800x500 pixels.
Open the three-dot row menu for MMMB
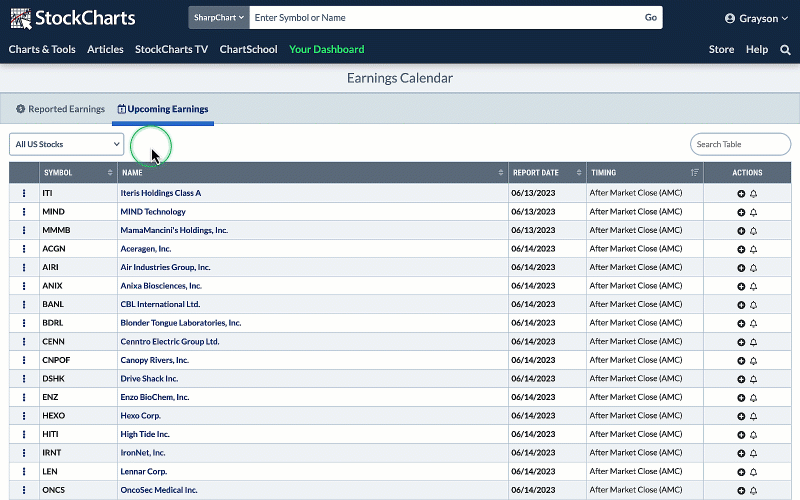click(24, 230)
